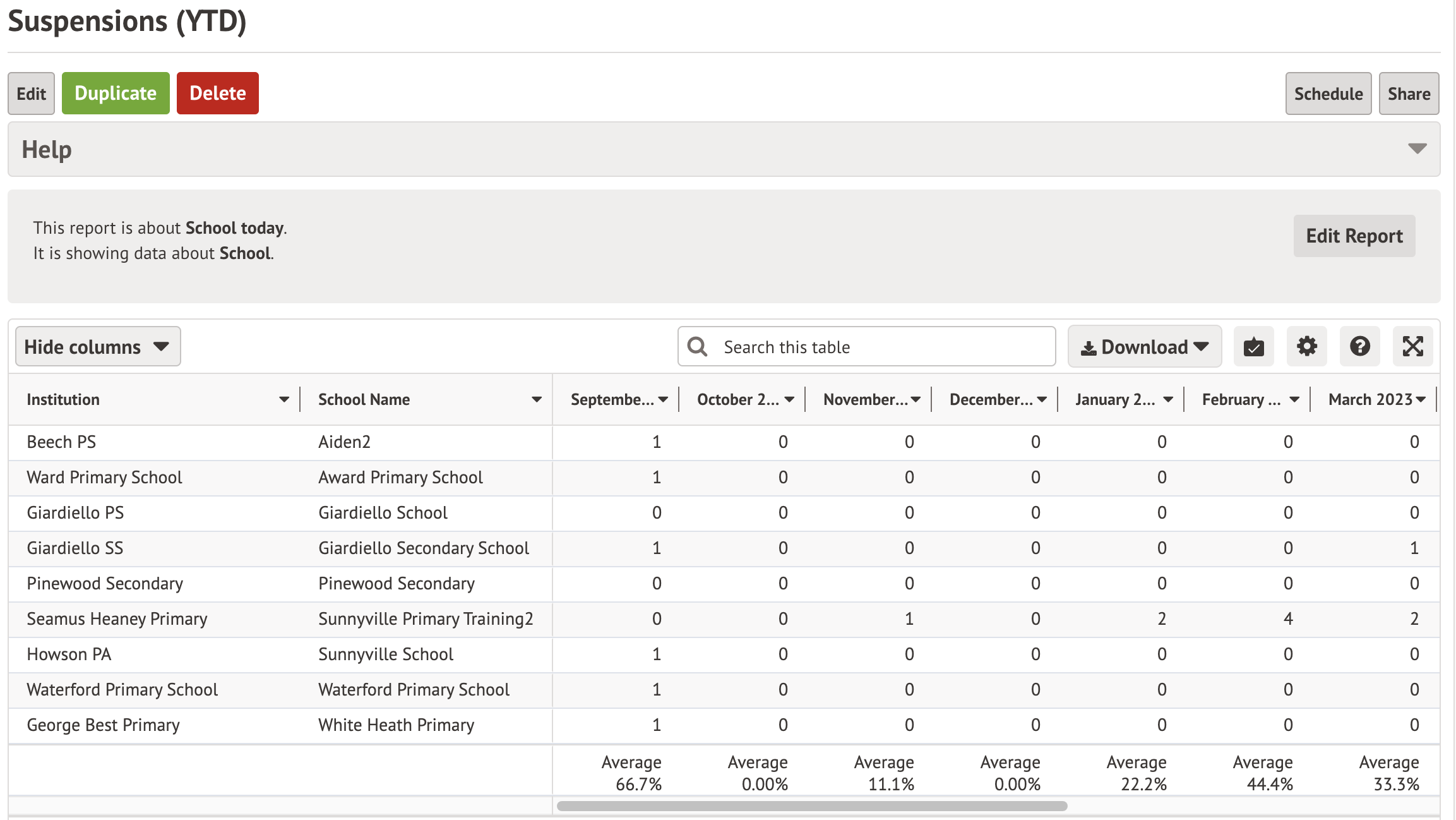Open Institution column sort arrow
Image resolution: width=1456 pixels, height=820 pixels.
click(x=284, y=400)
